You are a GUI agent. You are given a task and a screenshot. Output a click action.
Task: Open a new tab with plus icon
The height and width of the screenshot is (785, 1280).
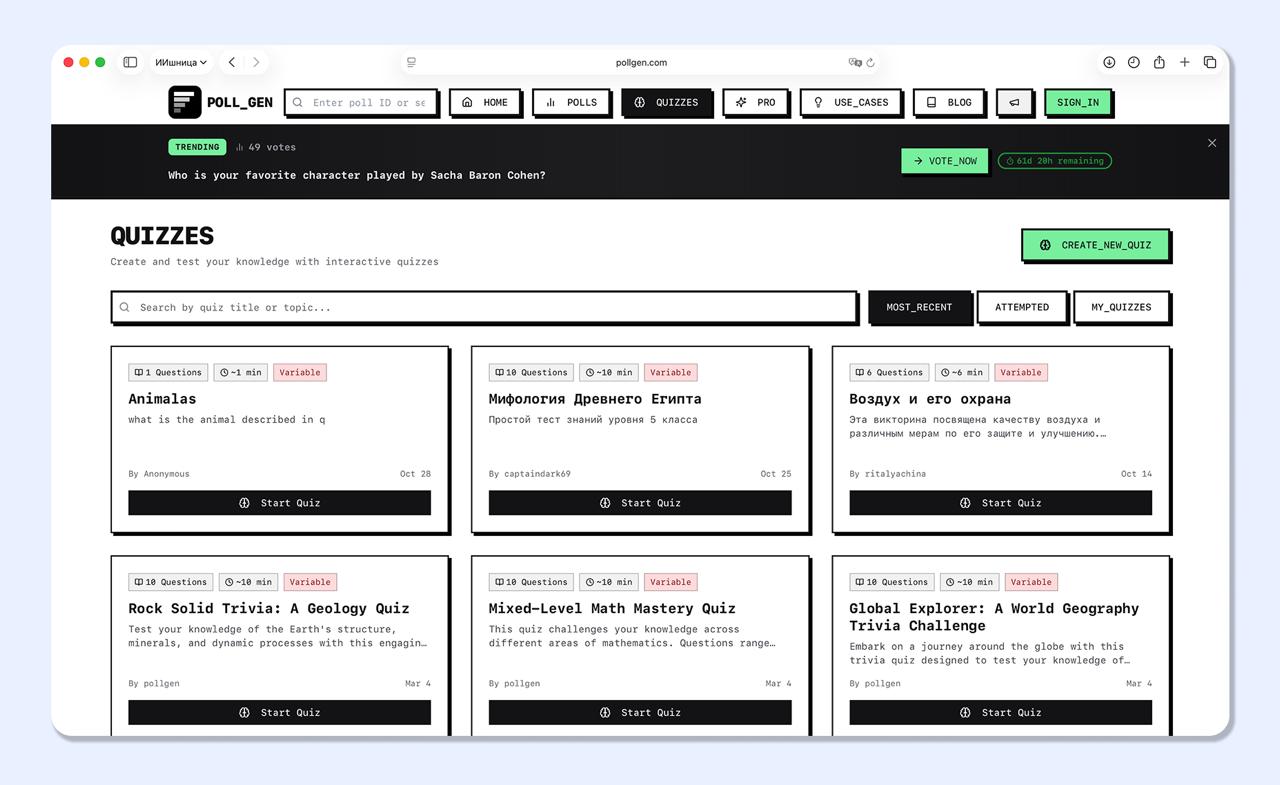point(1185,62)
